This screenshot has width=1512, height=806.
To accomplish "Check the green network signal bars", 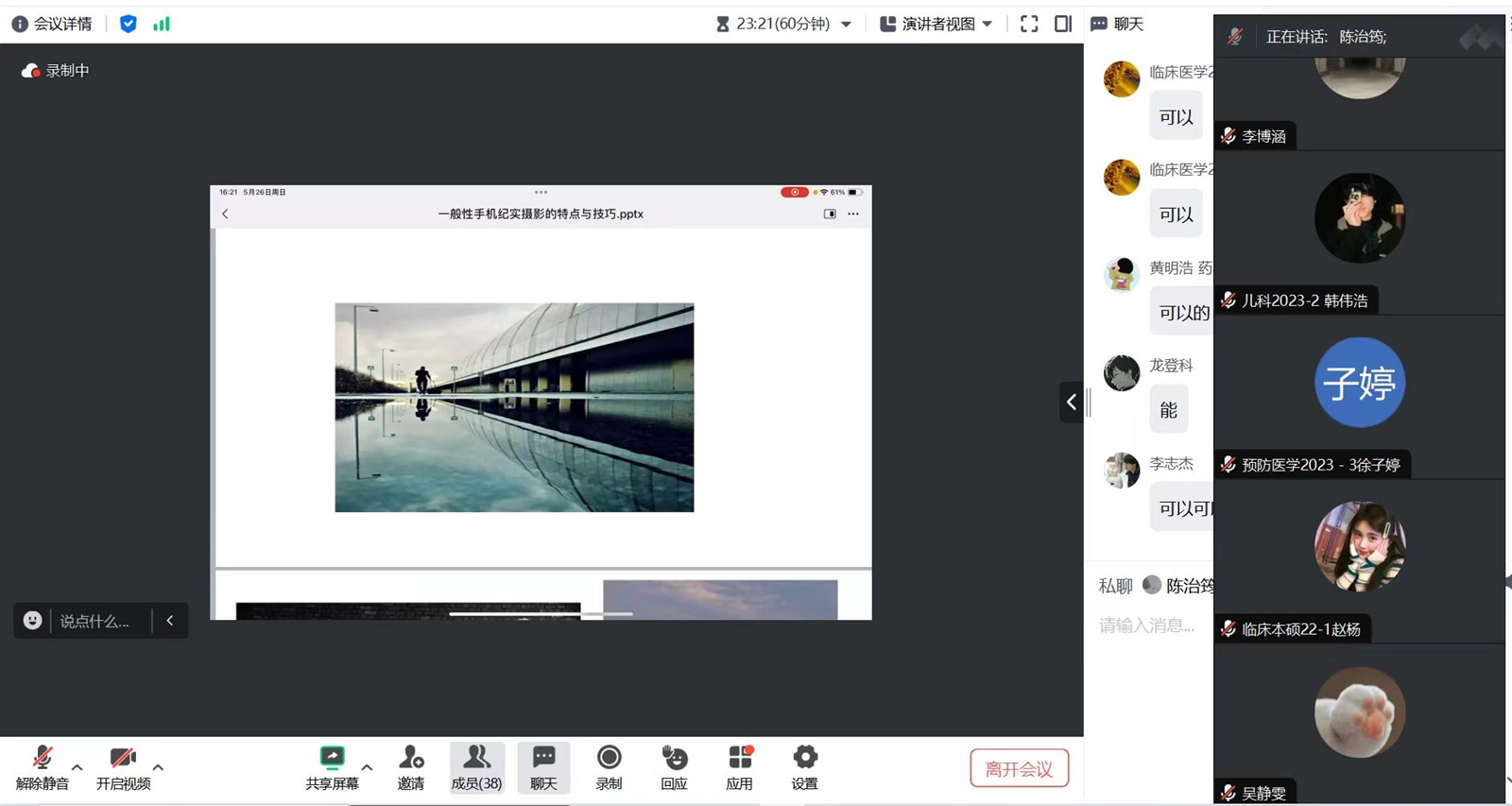I will click(162, 24).
